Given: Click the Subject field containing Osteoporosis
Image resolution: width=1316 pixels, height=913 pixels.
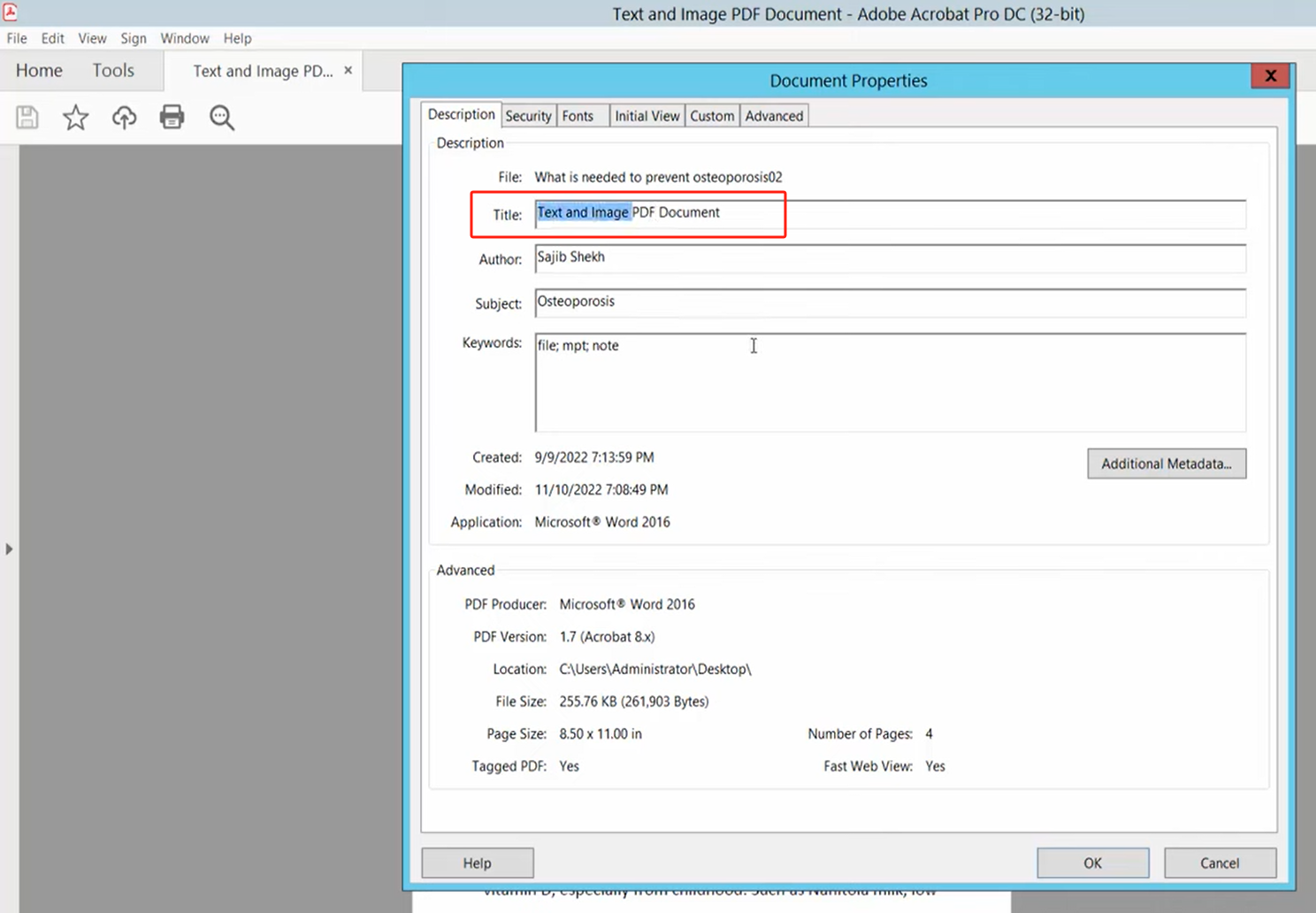Looking at the screenshot, I should [891, 302].
